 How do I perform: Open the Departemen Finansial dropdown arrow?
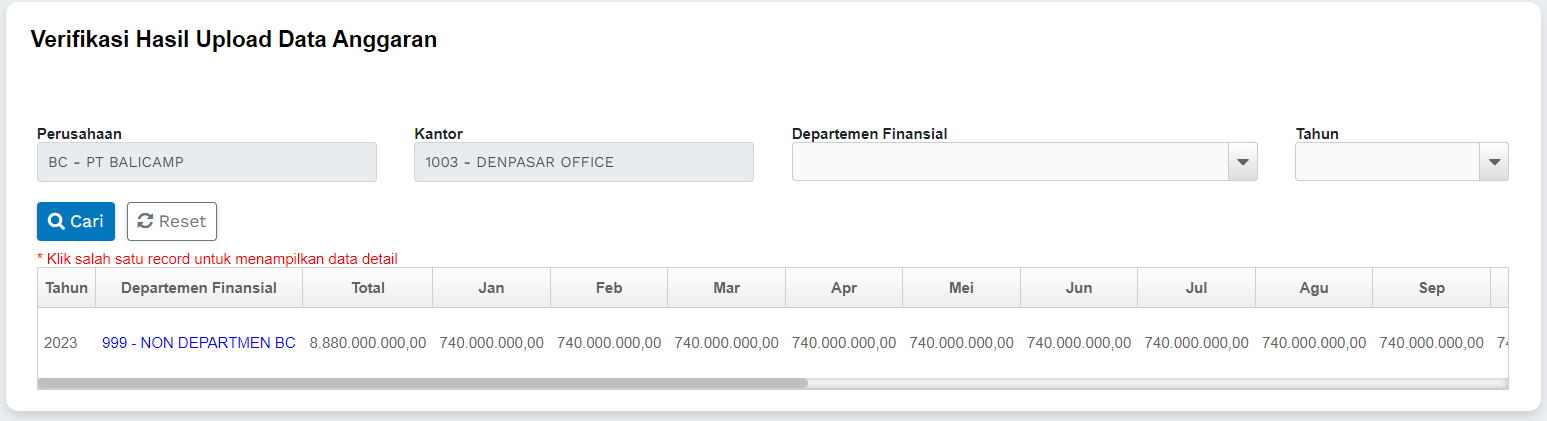point(1243,162)
